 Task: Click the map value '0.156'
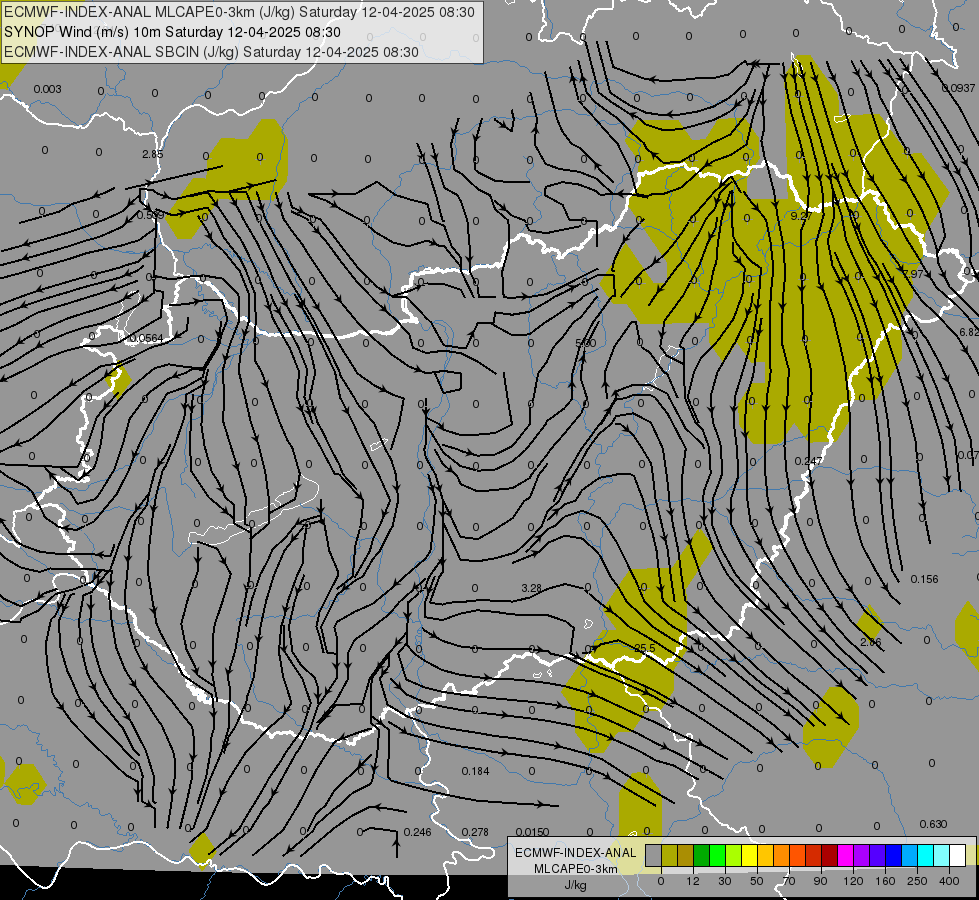point(924,579)
